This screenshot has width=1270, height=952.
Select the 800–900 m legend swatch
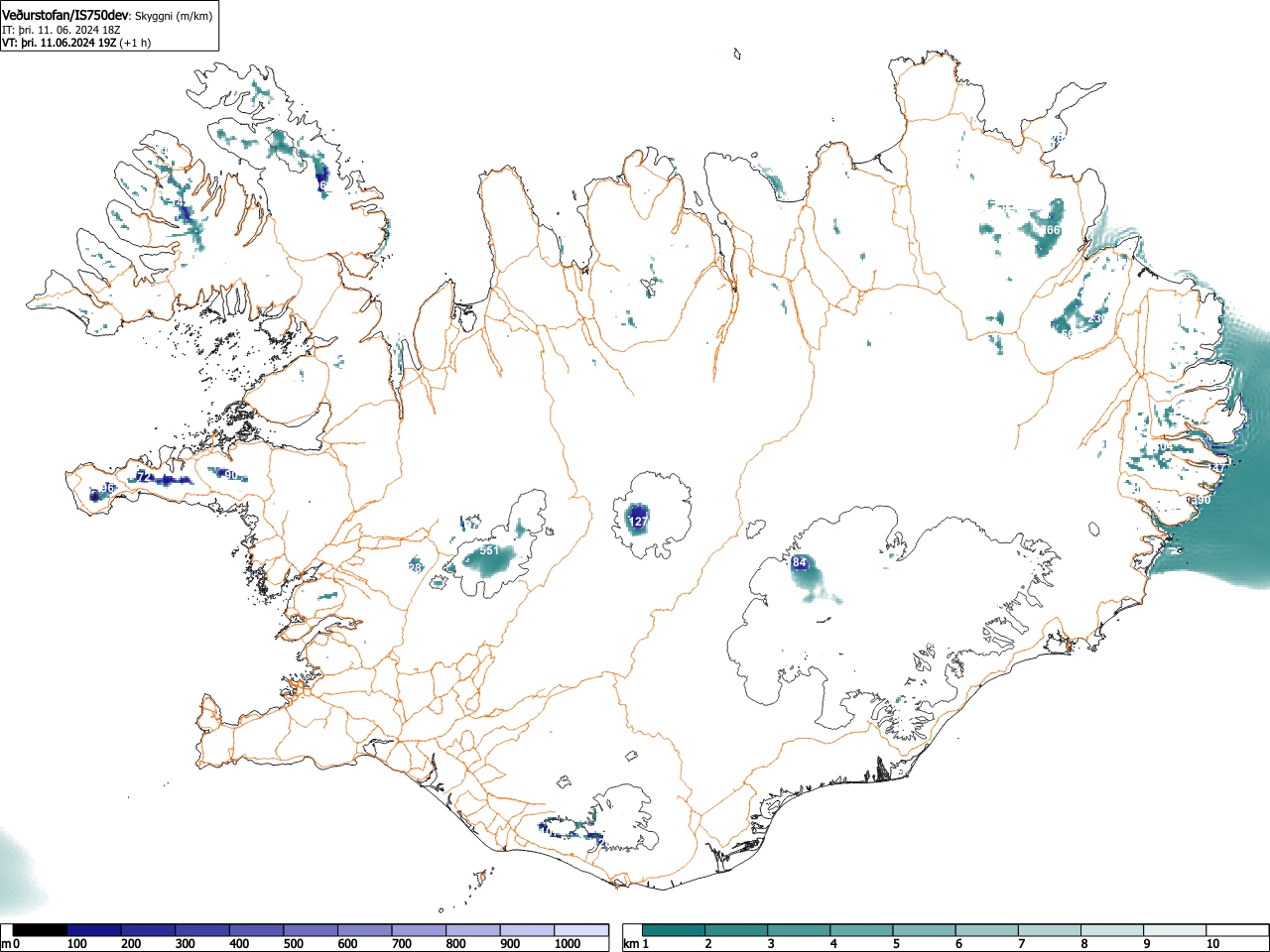pos(473,930)
